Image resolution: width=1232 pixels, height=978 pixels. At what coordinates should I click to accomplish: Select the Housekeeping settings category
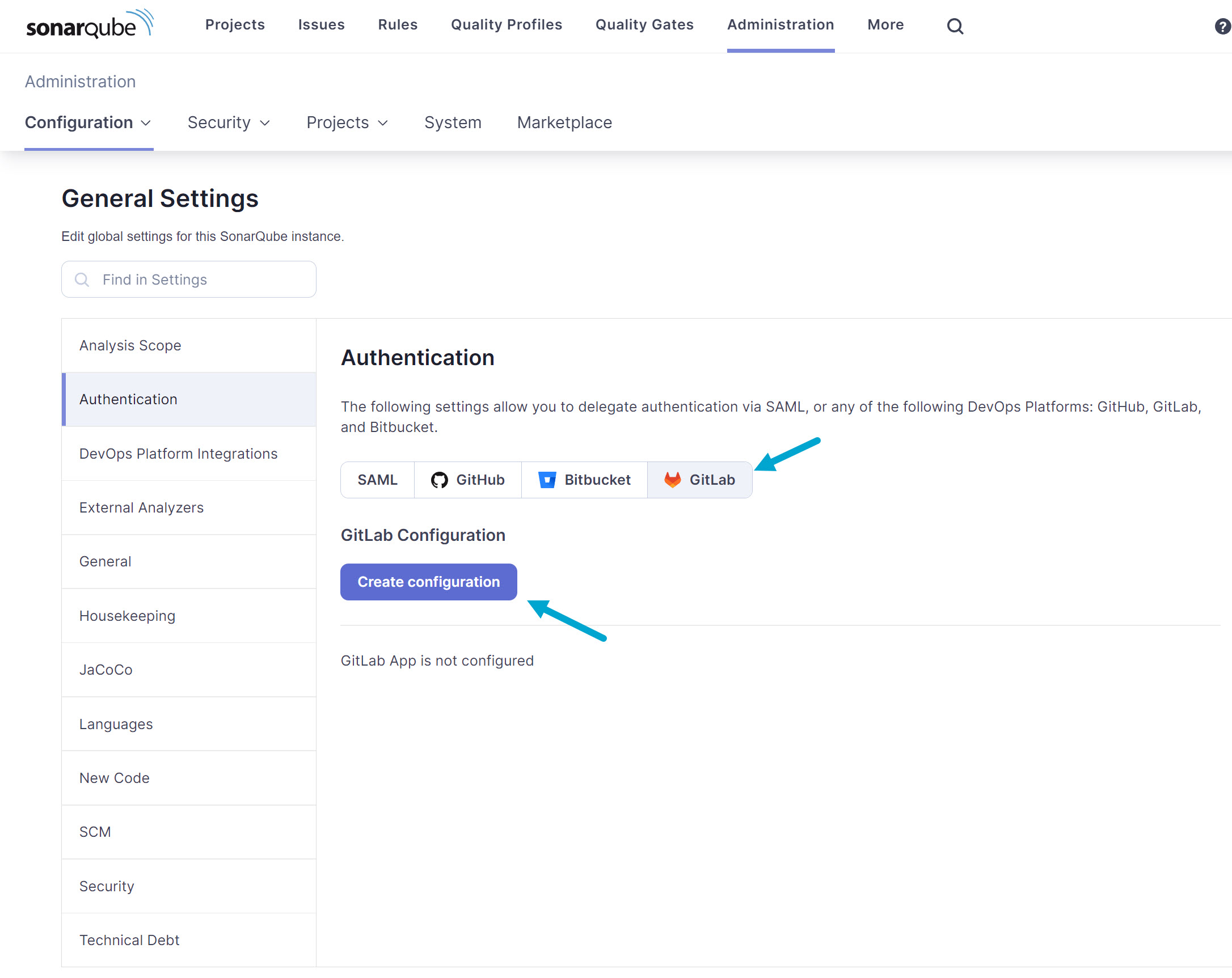pyautogui.click(x=127, y=616)
